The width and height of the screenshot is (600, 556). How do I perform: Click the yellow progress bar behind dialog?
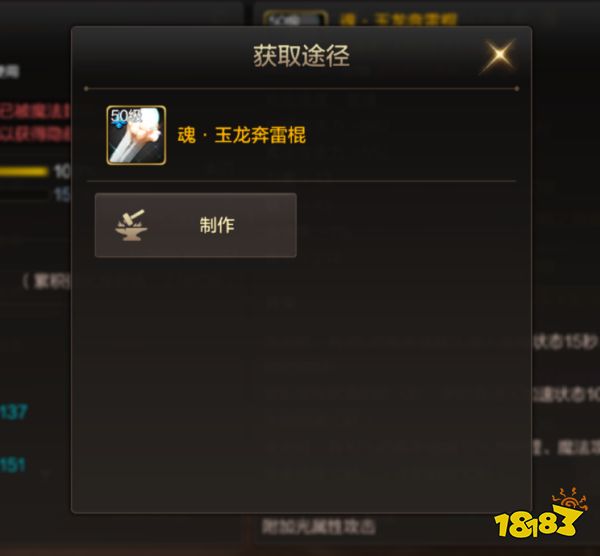tap(24, 171)
